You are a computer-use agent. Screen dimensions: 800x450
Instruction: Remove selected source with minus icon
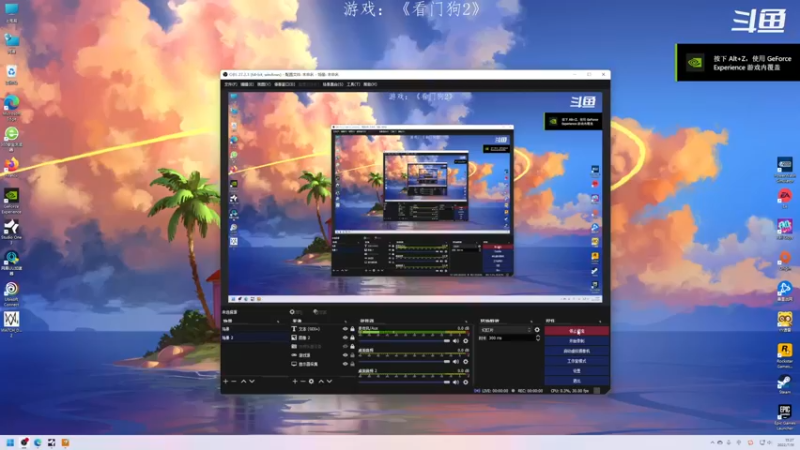coord(303,381)
